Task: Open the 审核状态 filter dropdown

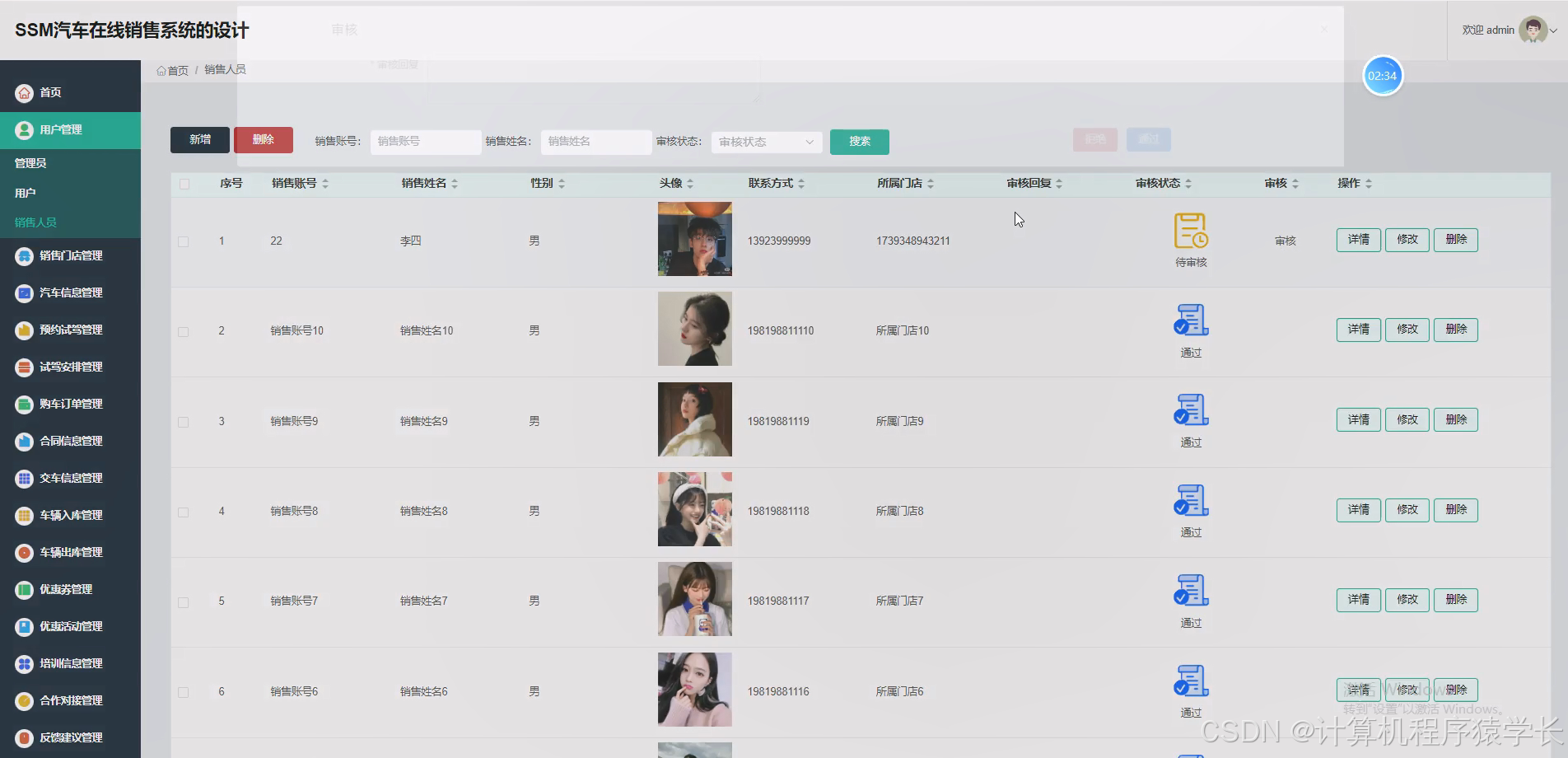Action: [x=767, y=142]
